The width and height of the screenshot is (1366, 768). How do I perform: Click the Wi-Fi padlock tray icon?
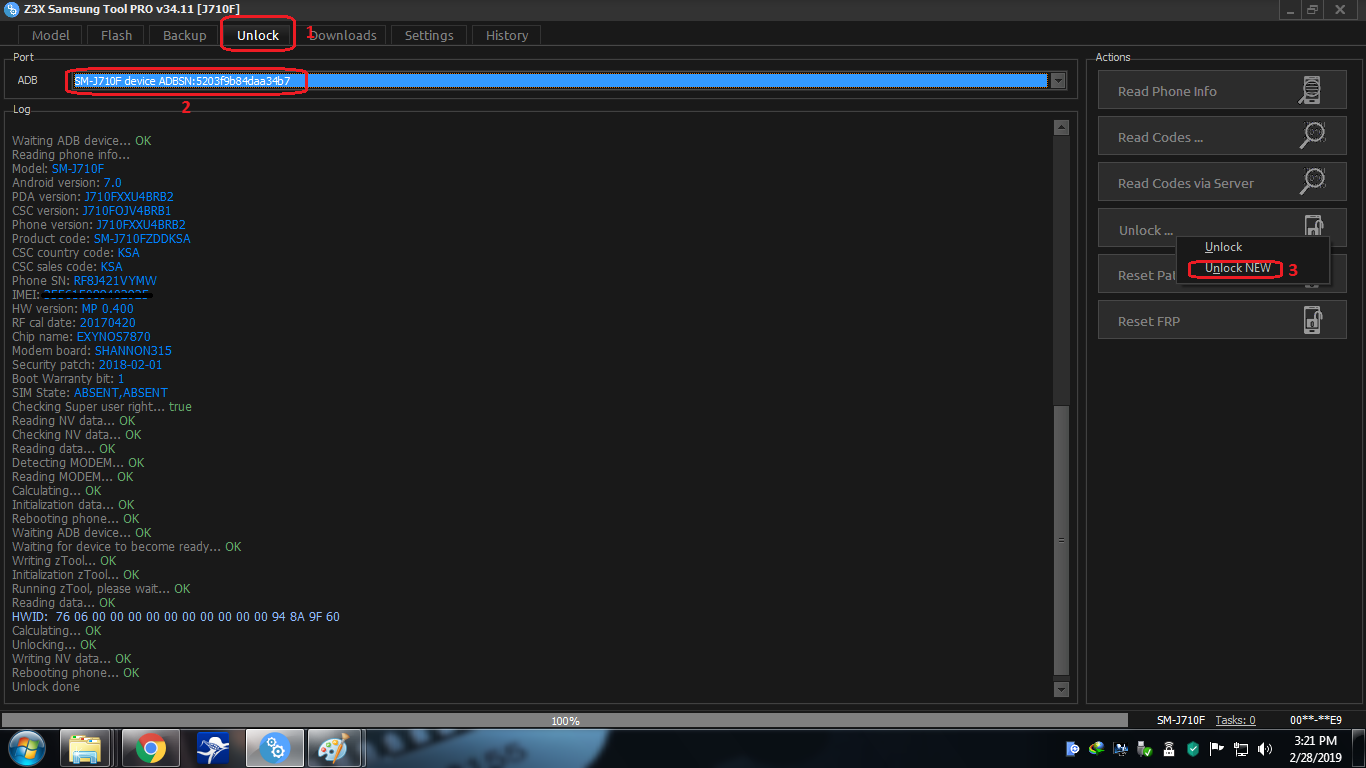click(1169, 749)
